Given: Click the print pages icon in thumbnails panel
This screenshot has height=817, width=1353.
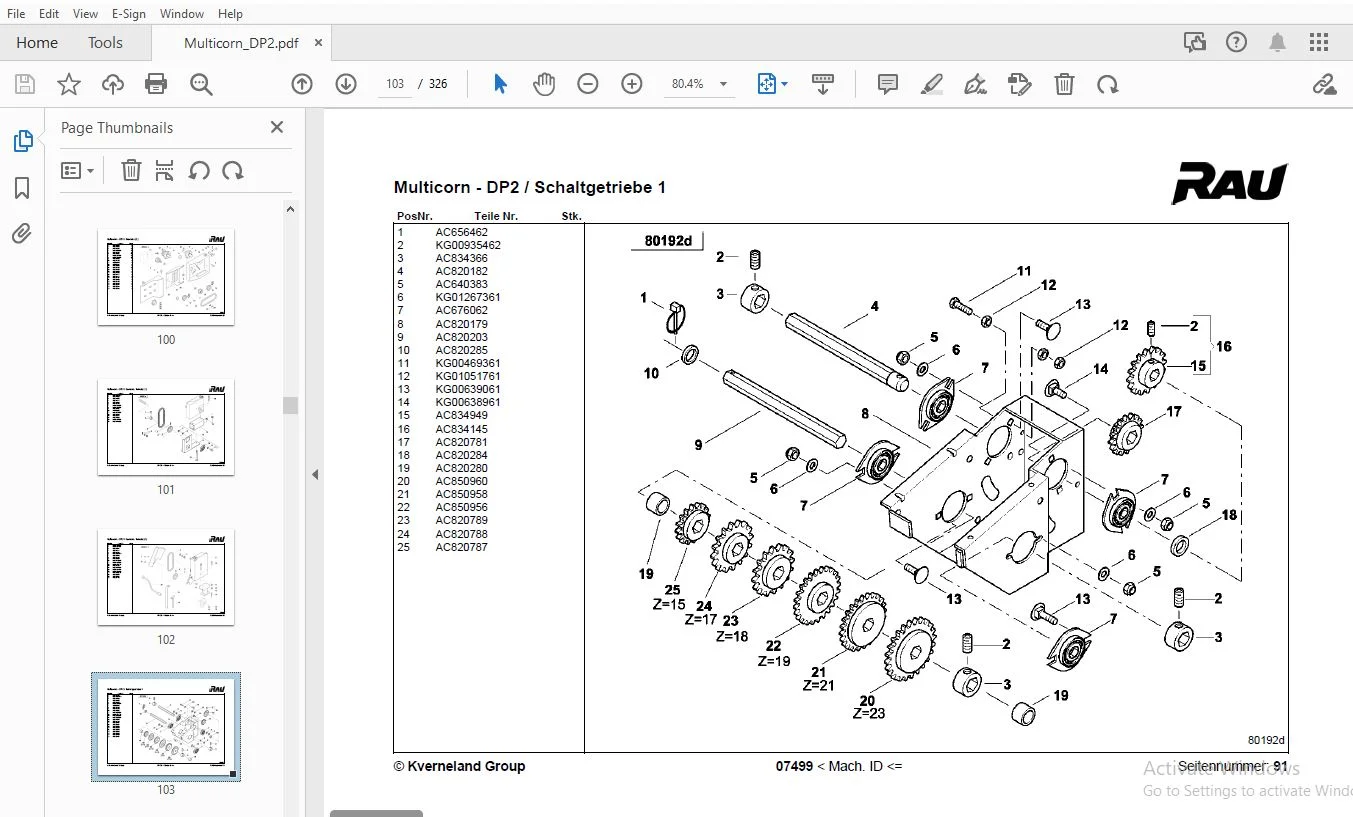Looking at the screenshot, I should tap(165, 170).
